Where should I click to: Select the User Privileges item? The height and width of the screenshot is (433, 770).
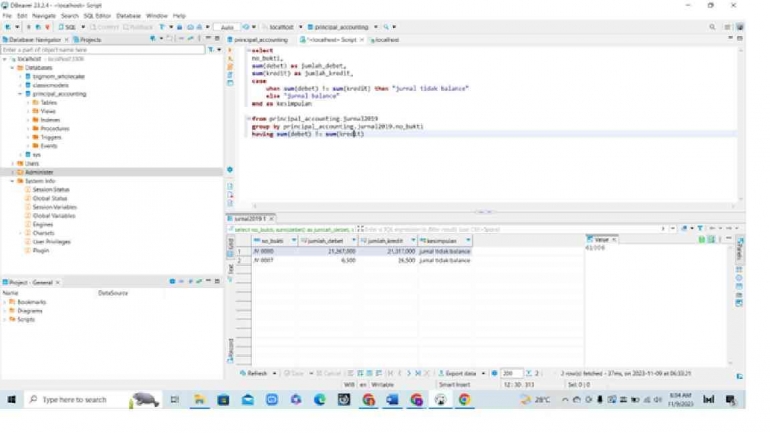pos(52,242)
